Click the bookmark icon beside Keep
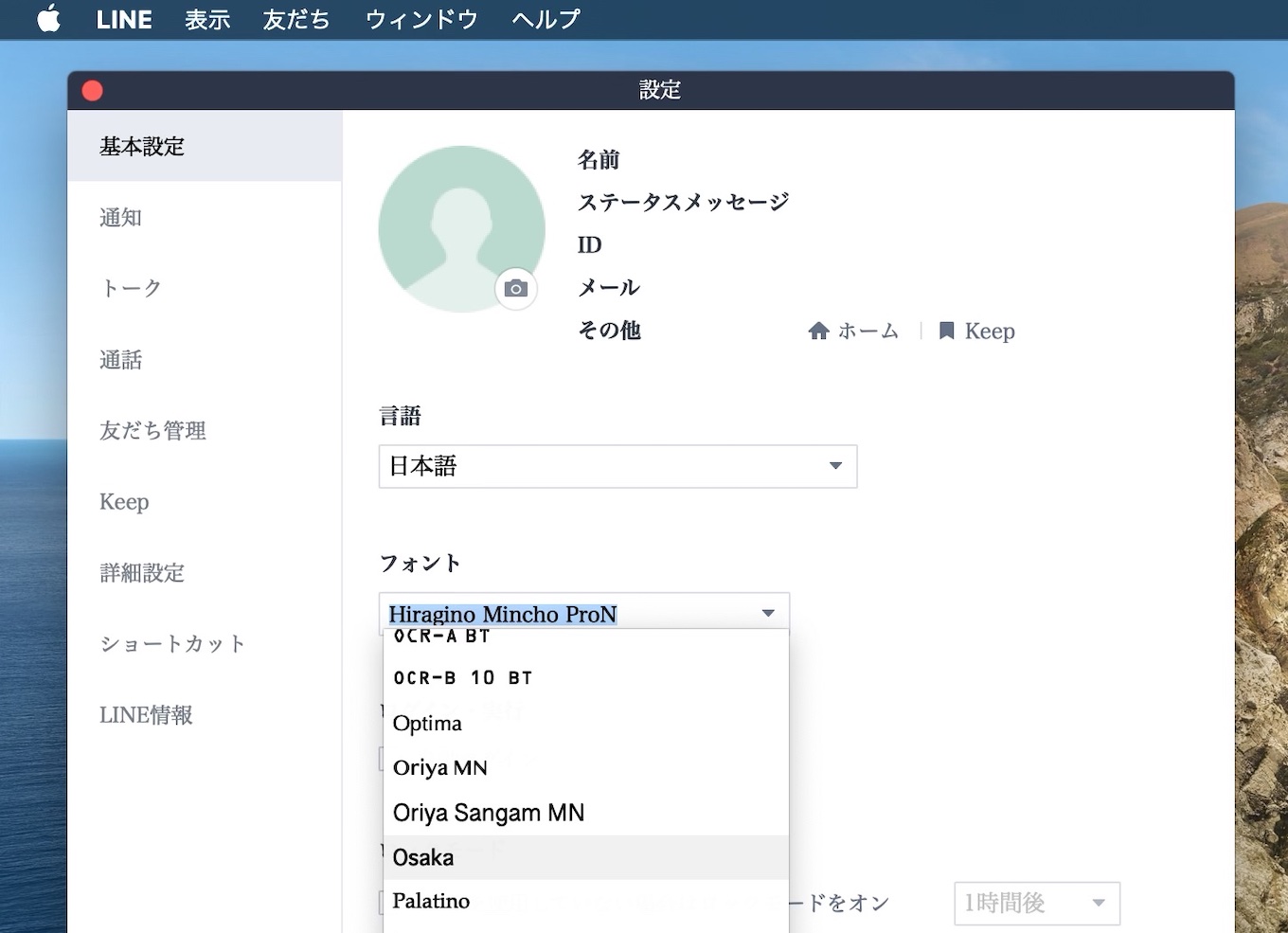 point(946,331)
